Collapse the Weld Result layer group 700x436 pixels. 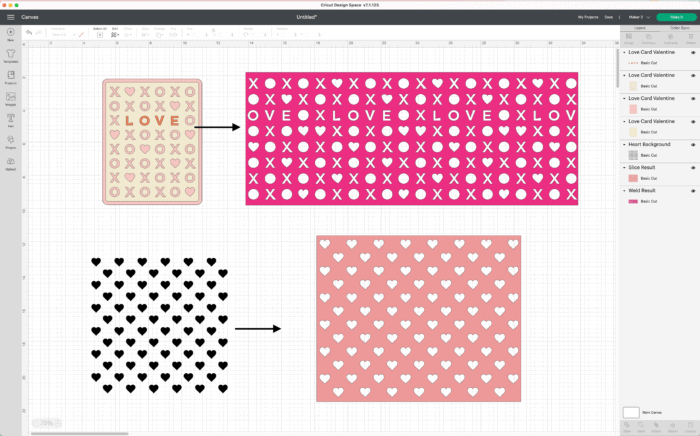pos(623,190)
